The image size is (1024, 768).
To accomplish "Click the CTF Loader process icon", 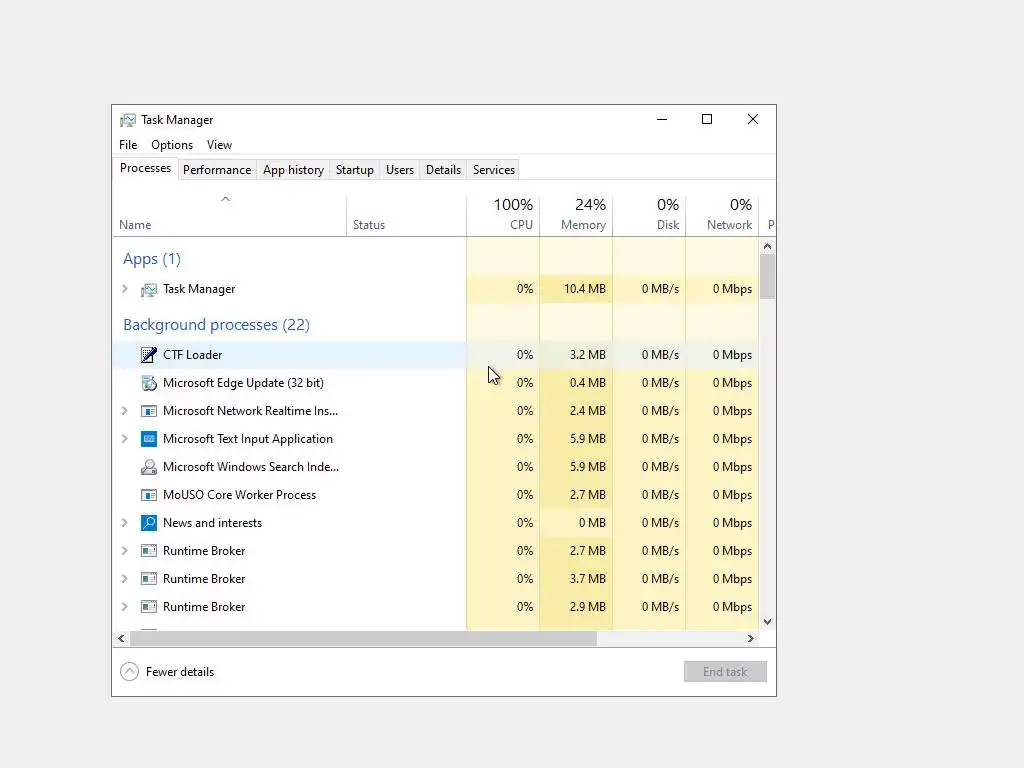I will click(149, 355).
